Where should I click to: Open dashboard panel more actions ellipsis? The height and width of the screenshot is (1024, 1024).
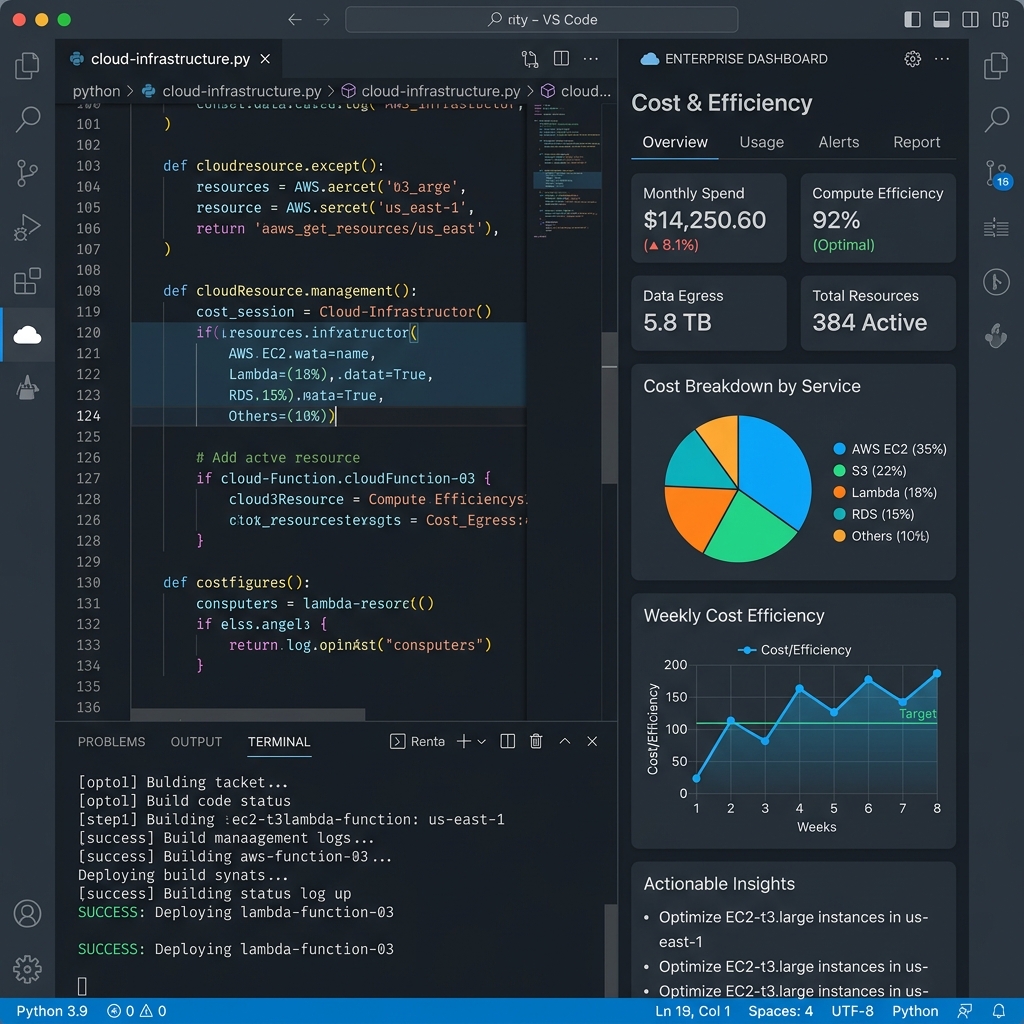click(x=942, y=59)
